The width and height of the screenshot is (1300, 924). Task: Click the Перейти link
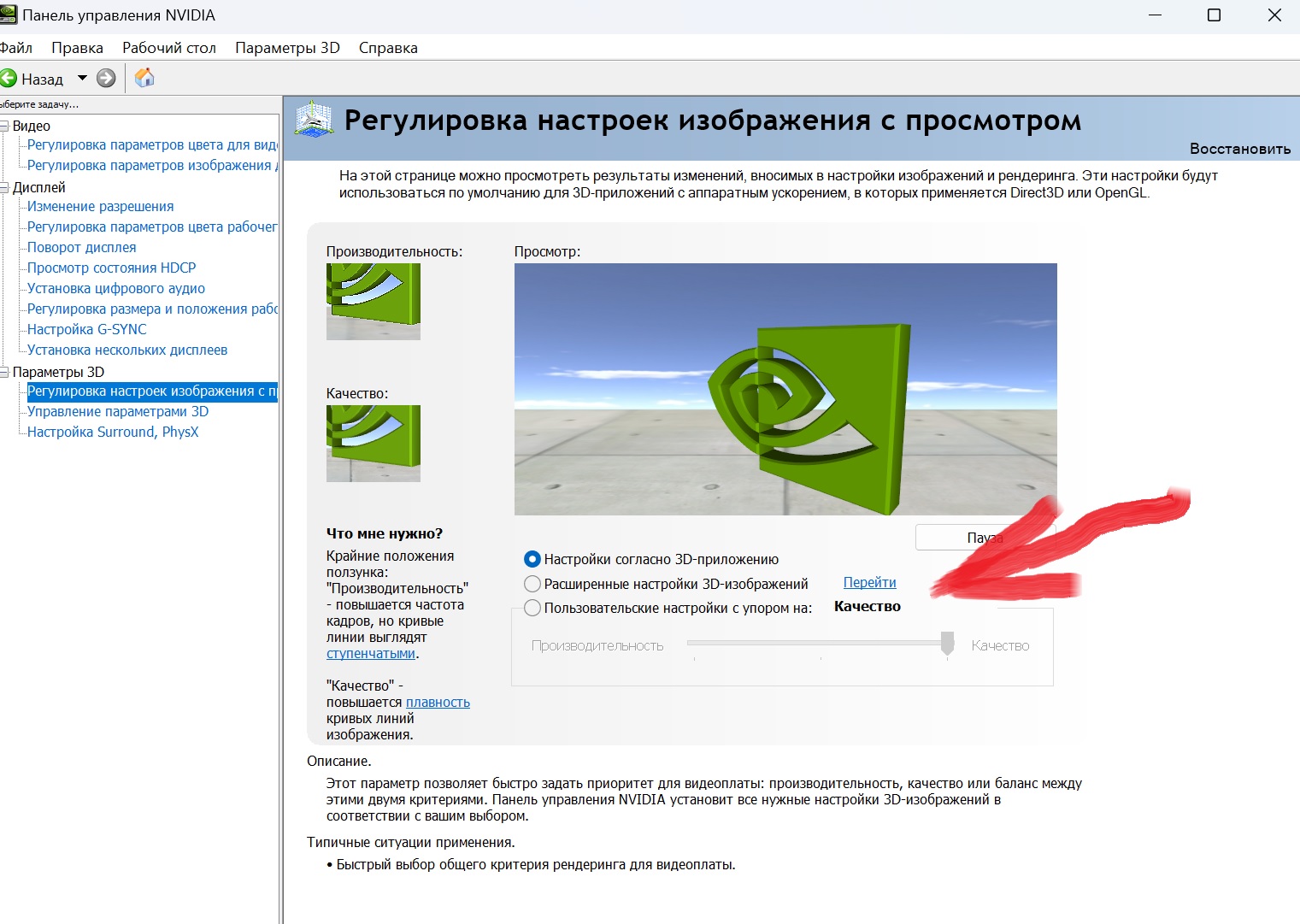(x=869, y=582)
